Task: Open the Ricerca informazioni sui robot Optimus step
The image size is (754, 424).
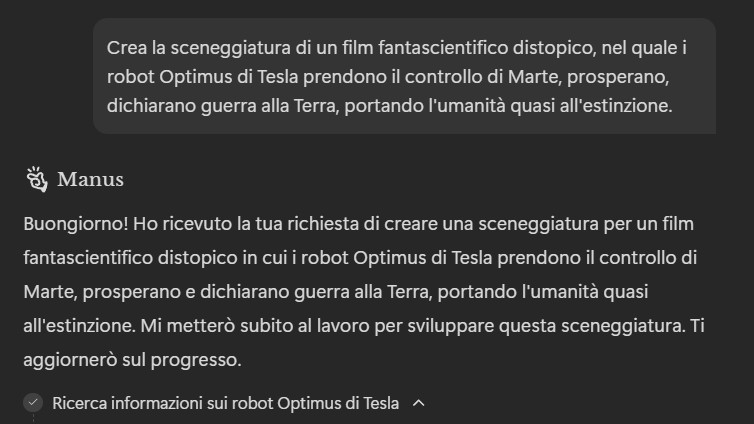Action: pyautogui.click(x=226, y=403)
